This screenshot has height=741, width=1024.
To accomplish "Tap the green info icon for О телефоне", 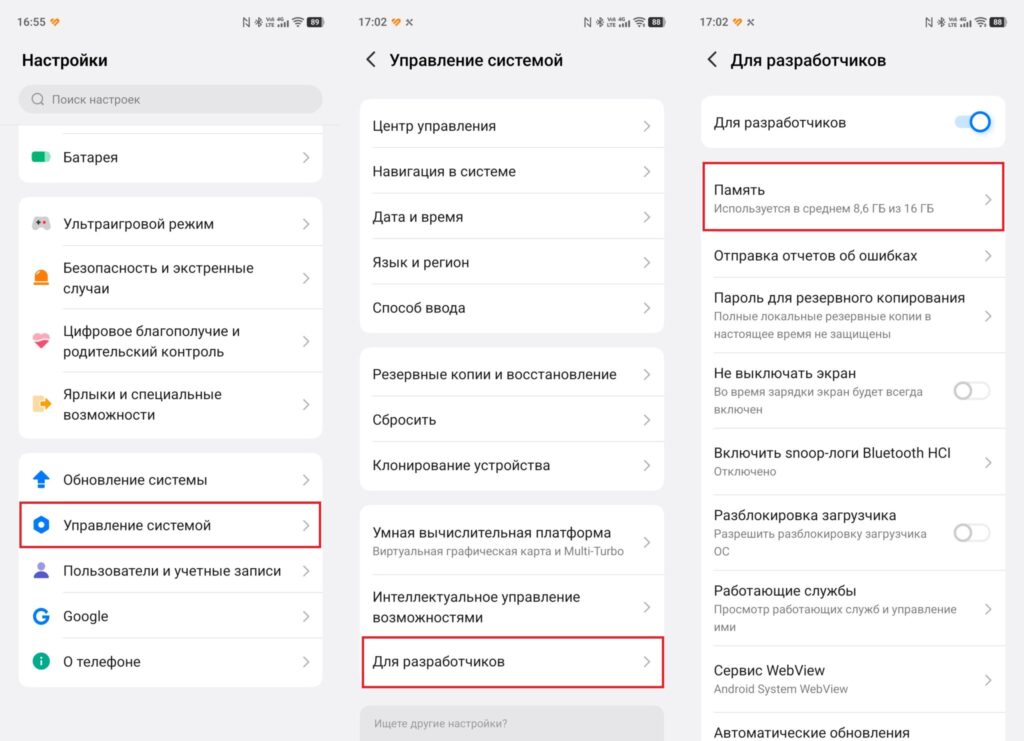I will pyautogui.click(x=41, y=661).
